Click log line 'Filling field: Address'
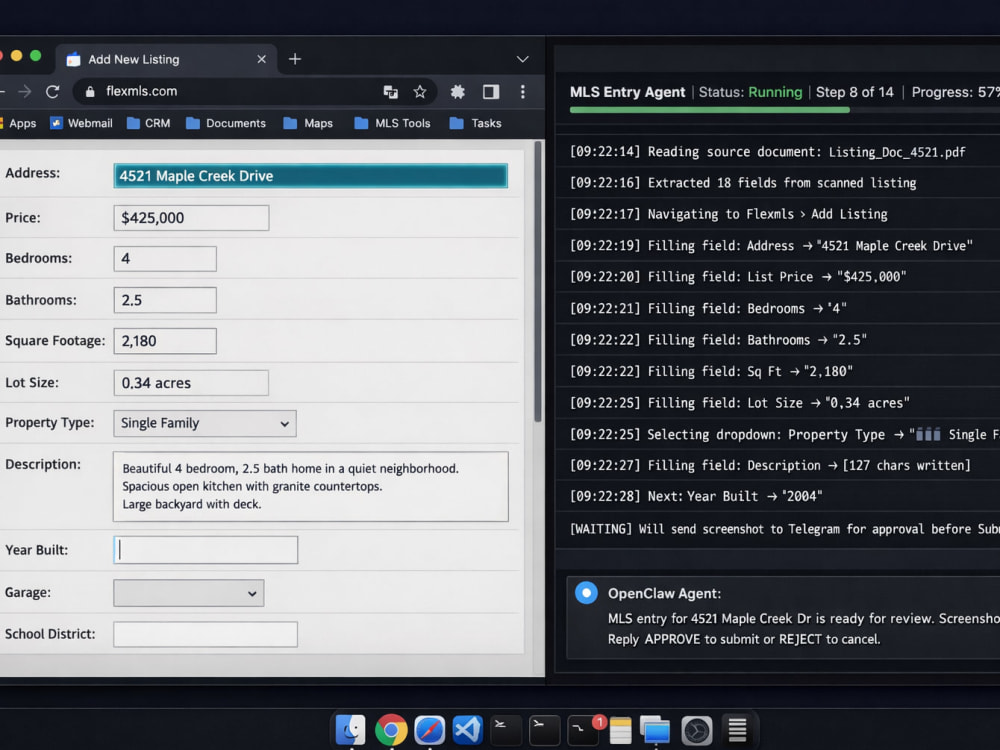This screenshot has height=750, width=1000. click(771, 246)
